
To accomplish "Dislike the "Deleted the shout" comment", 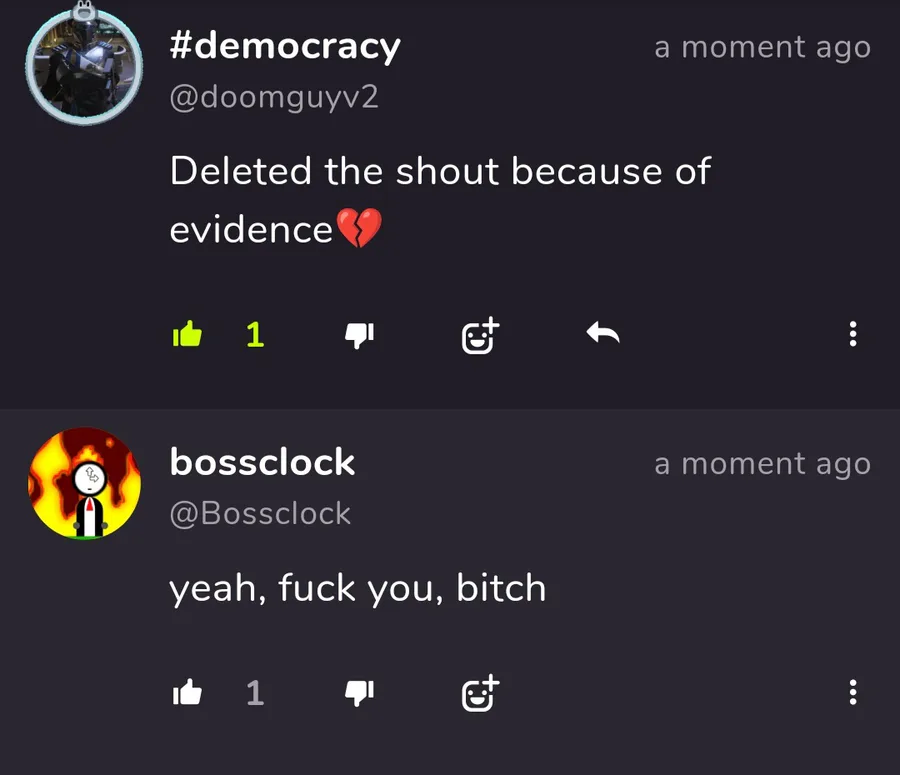I will click(x=359, y=335).
